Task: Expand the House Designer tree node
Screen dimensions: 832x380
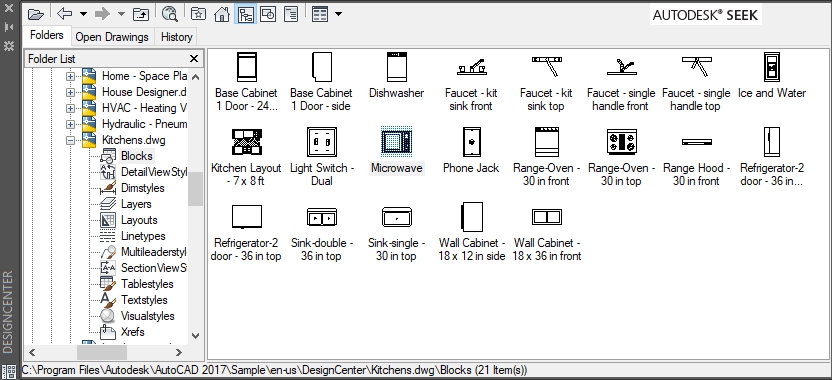Action: tap(70, 92)
